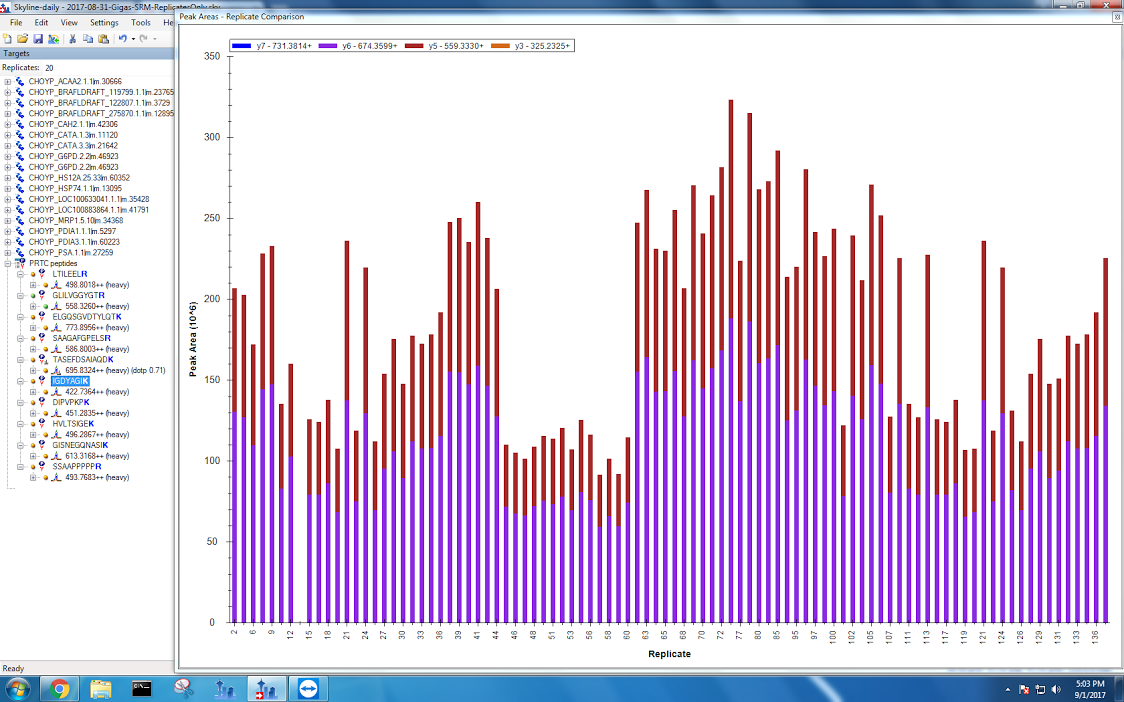Click the Open file folder icon
Image resolution: width=1124 pixels, height=702 pixels.
point(22,38)
